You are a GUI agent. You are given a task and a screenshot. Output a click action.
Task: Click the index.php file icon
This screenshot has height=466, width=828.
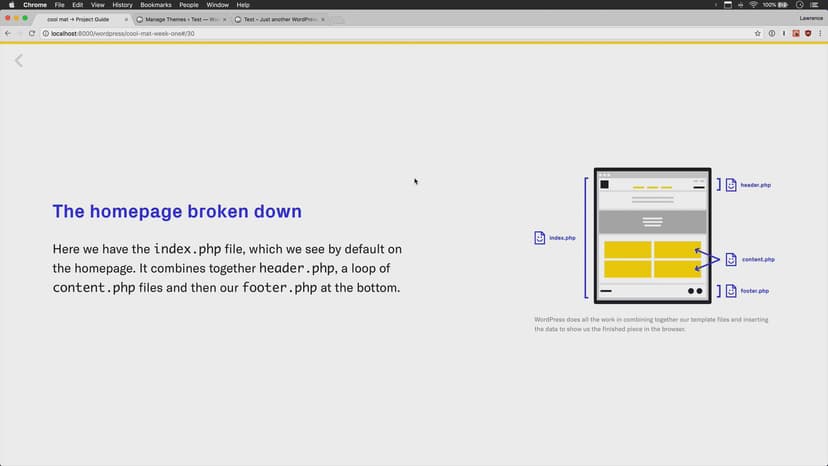(x=540, y=238)
